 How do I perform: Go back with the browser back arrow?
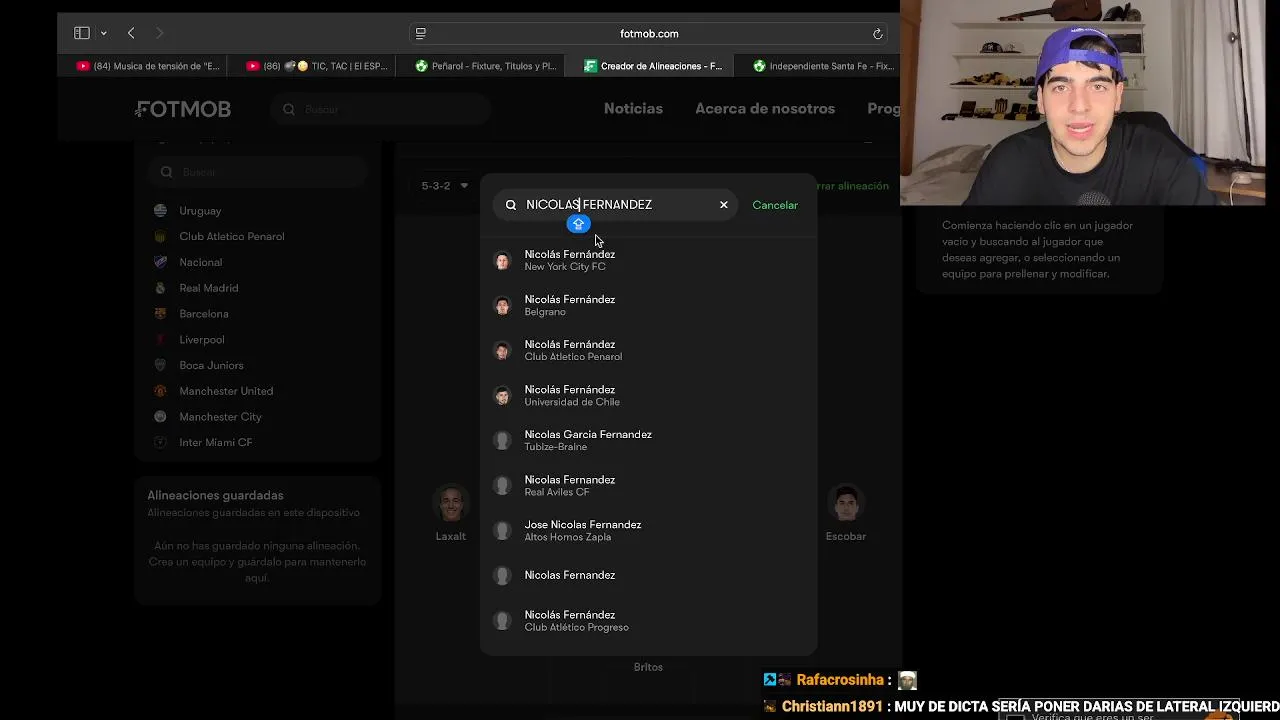pos(131,33)
